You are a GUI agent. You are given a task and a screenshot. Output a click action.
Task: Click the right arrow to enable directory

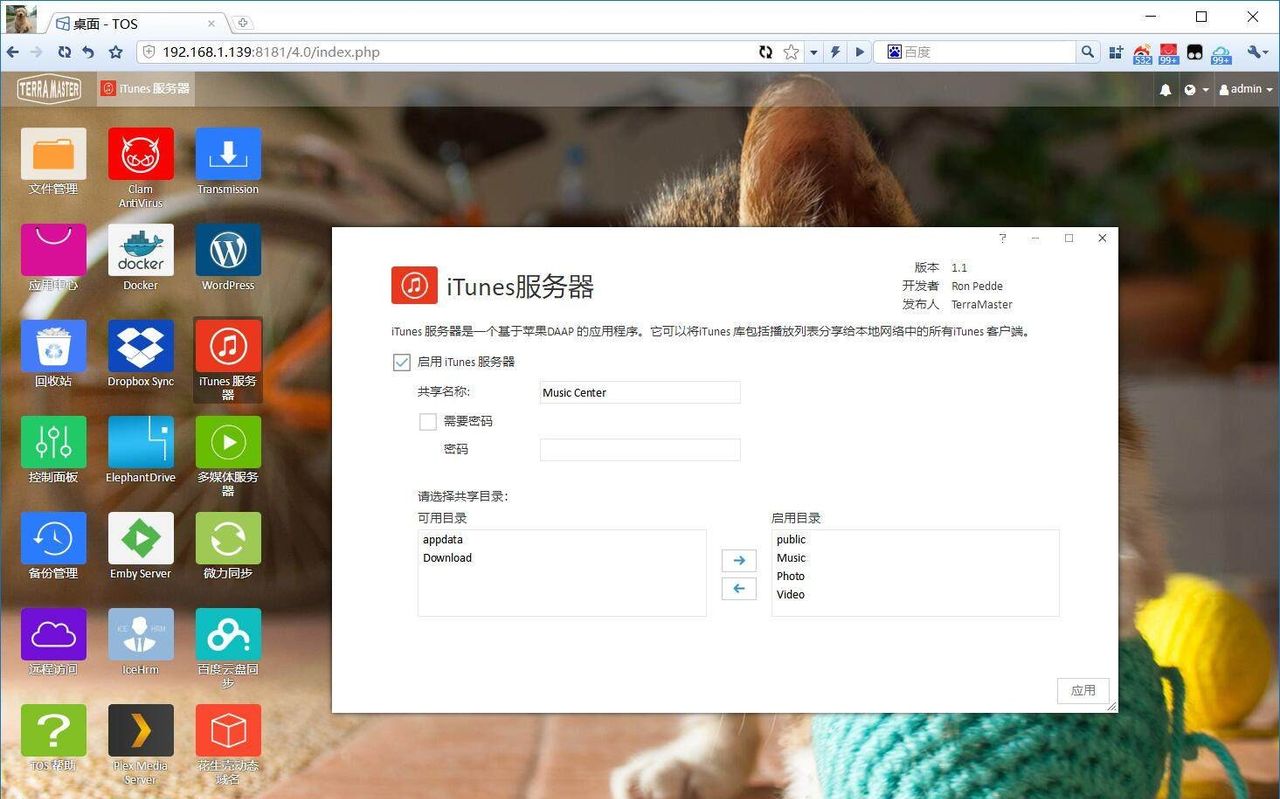[738, 561]
